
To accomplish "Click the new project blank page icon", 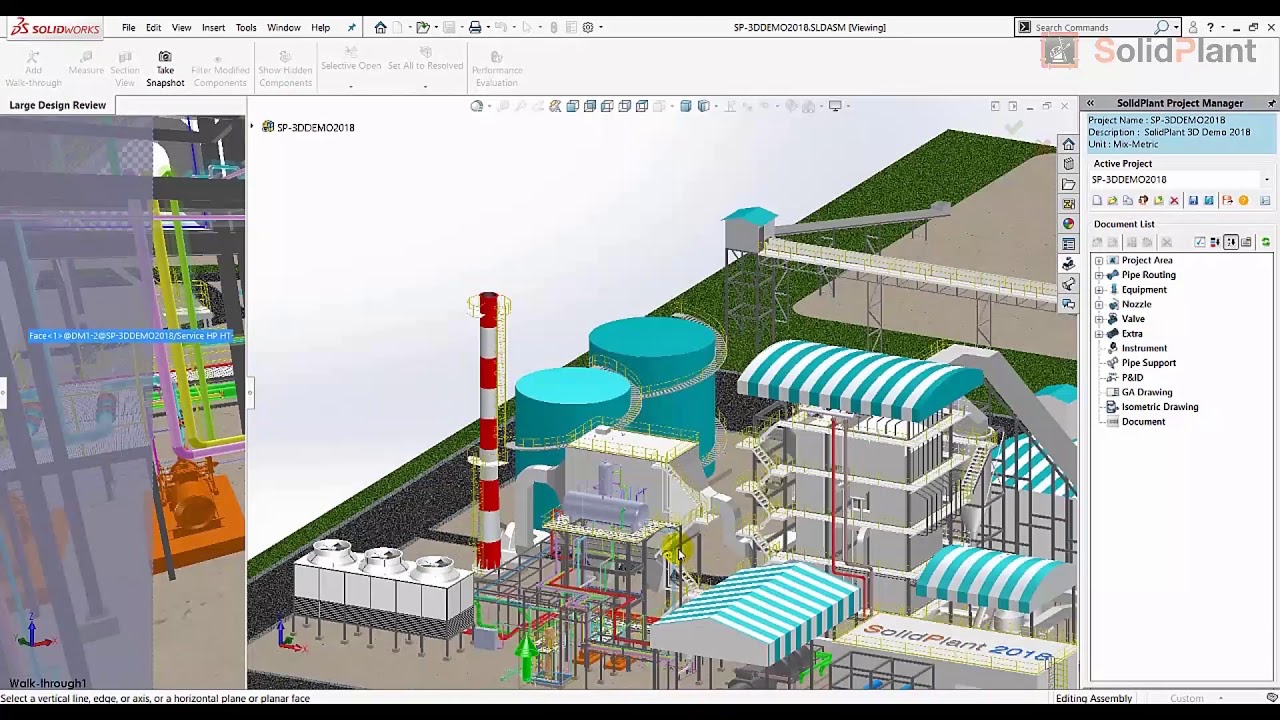I will pos(1097,201).
